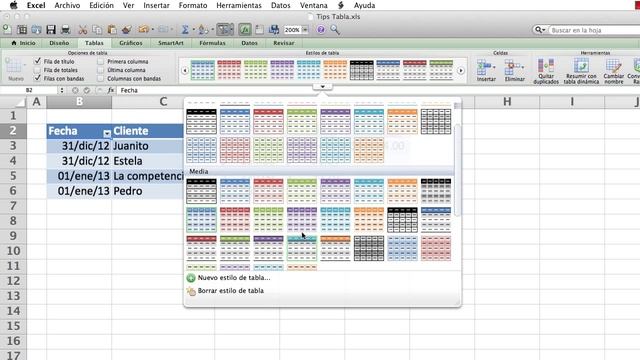The image size is (640, 360).
Task: Click the magnifier icon beside Help
Action: pos(335,29)
